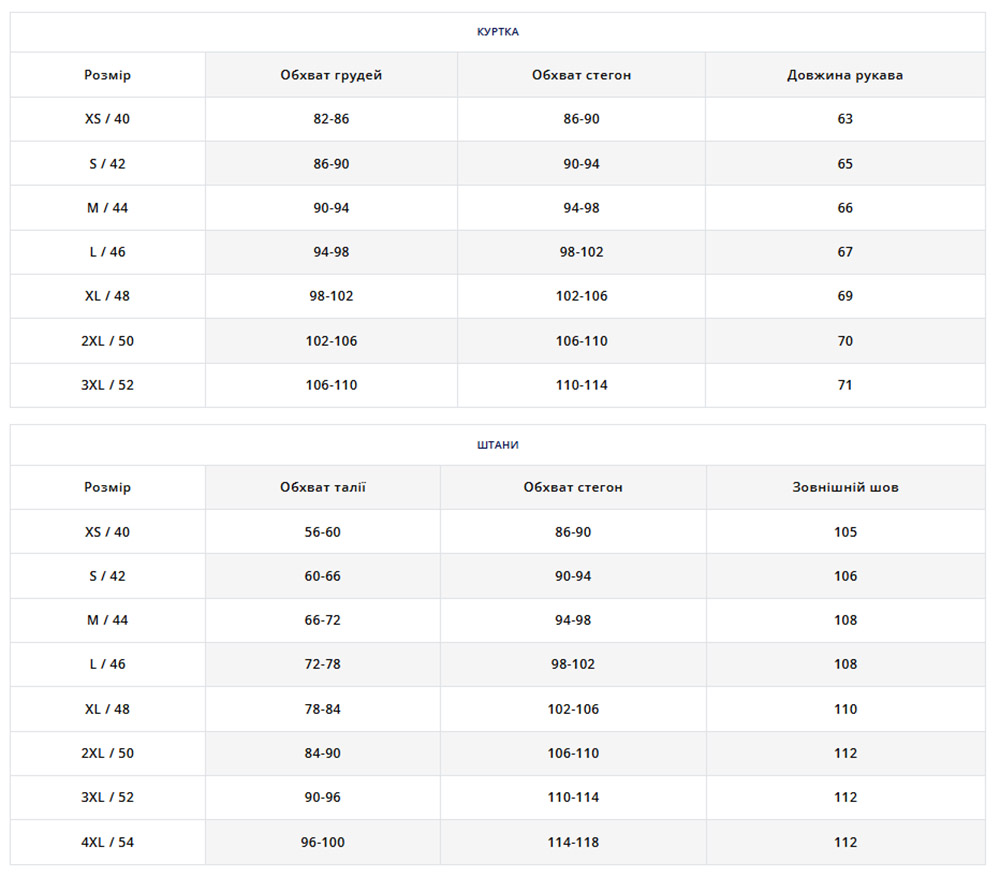Image resolution: width=1000 pixels, height=877 pixels.
Task: Select sleeve length value 71
Action: point(845,385)
